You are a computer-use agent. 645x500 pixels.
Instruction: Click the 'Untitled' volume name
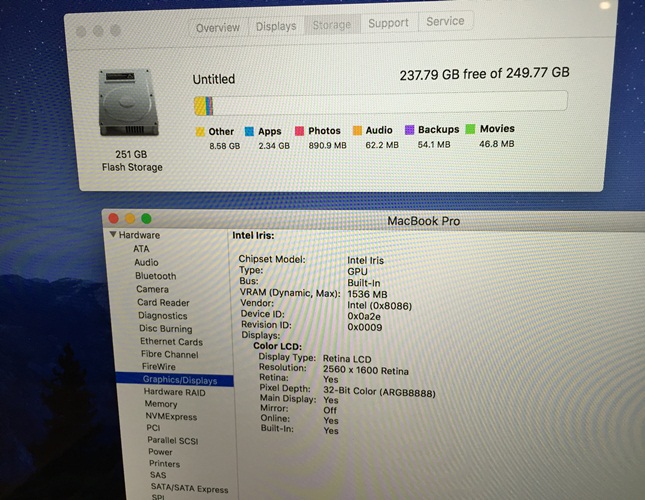click(x=214, y=79)
